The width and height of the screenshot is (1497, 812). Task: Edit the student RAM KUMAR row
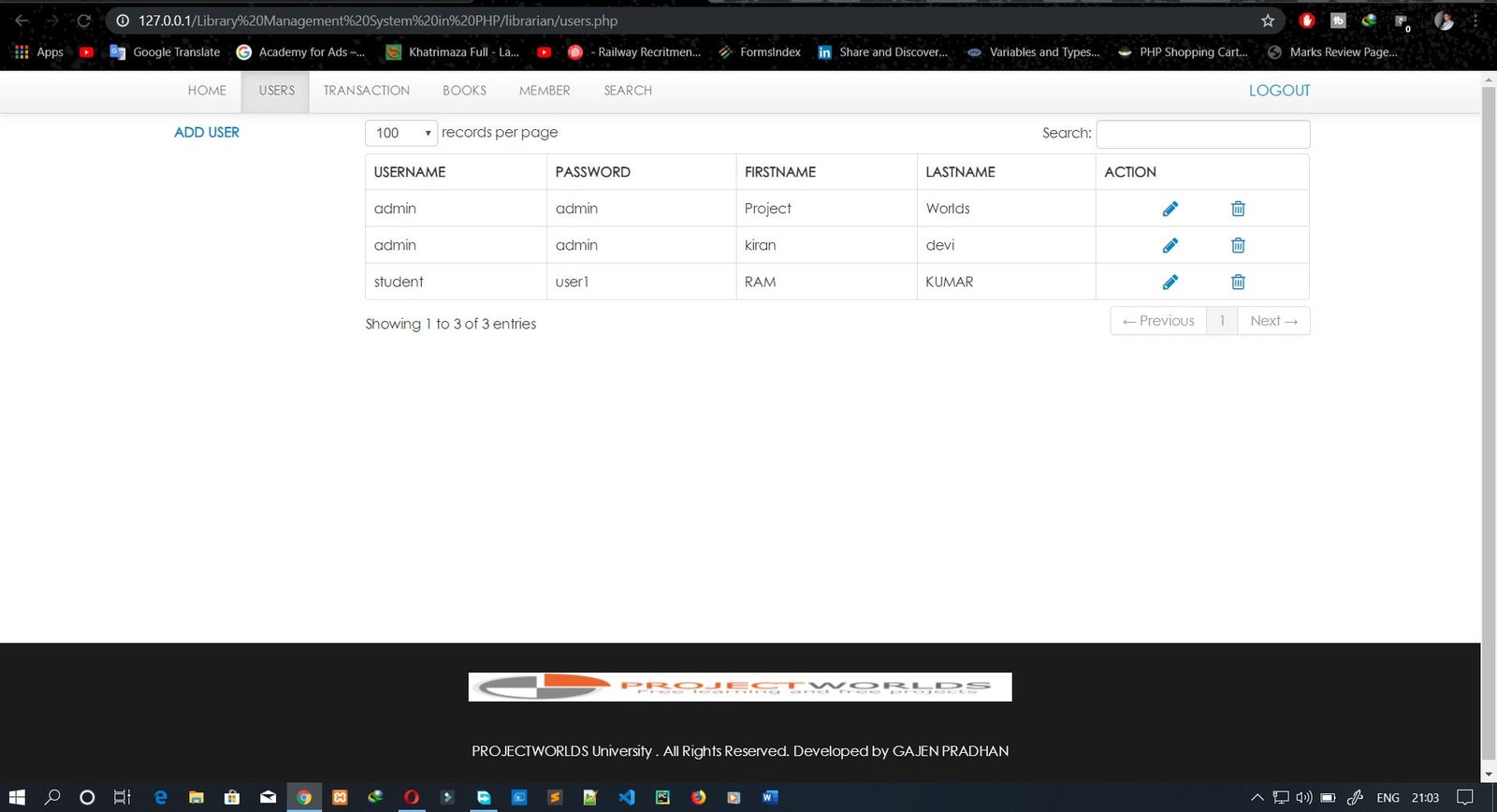1170,282
